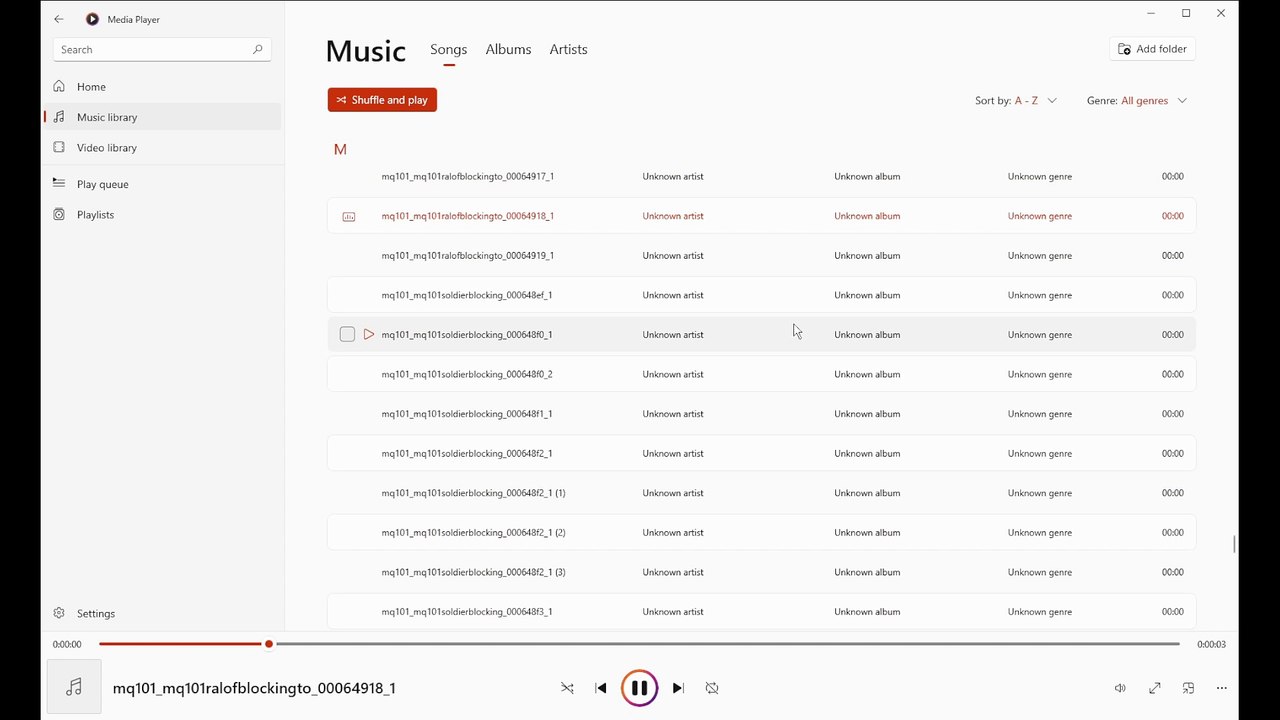1280x720 pixels.
Task: Switch to the Albums tab
Action: (508, 49)
